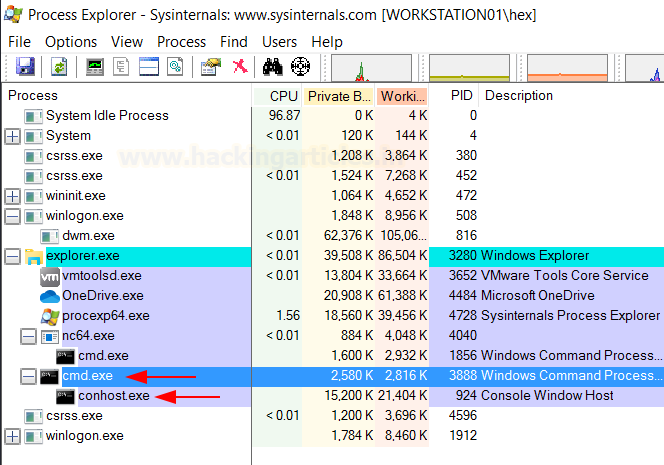664x465 pixels.
Task: Select csrss.exe with PID 452
Action: pyautogui.click(x=333, y=176)
